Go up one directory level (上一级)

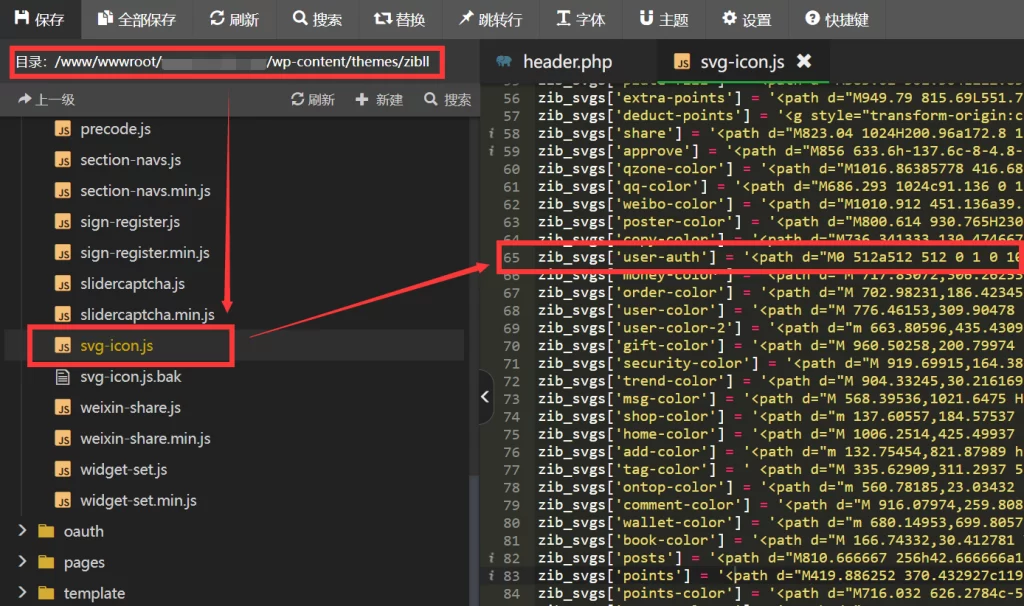46,99
